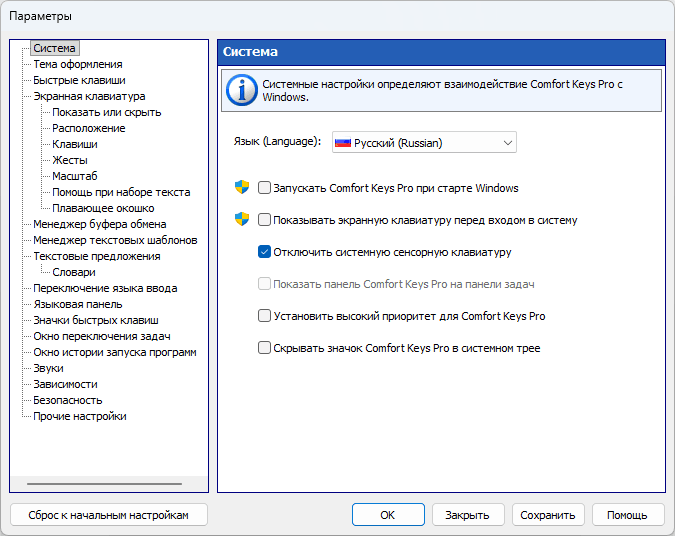Image resolution: width=675 pixels, height=536 pixels.
Task: Select Масштаб in the tree
Action: 75,176
